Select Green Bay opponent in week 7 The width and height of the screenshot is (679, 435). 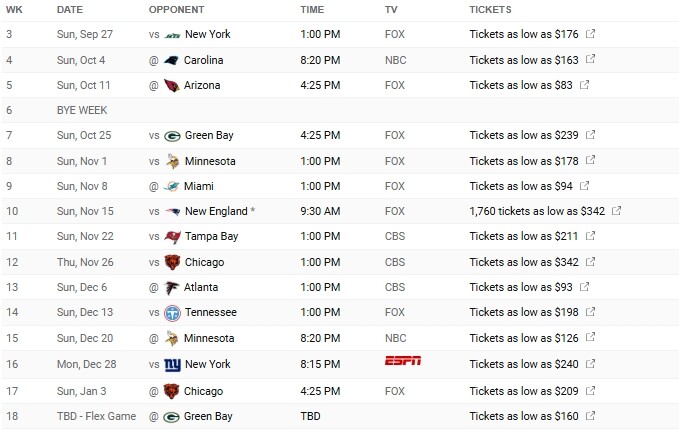click(x=209, y=135)
